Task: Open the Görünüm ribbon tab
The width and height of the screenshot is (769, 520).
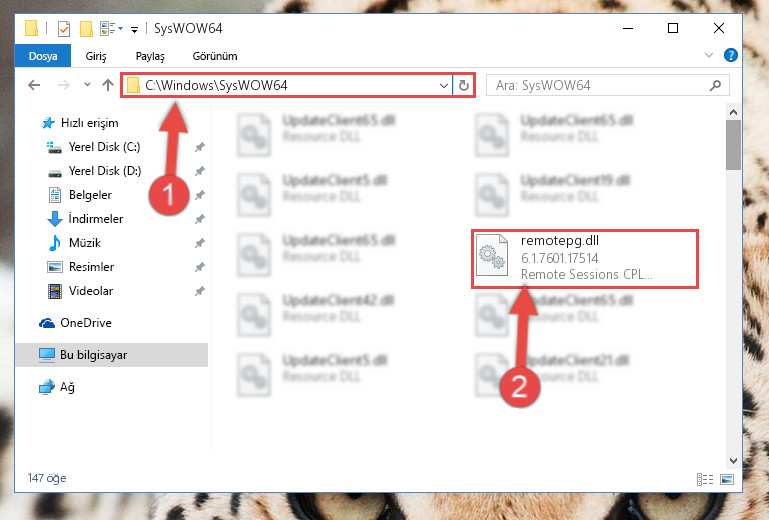Action: pos(215,56)
